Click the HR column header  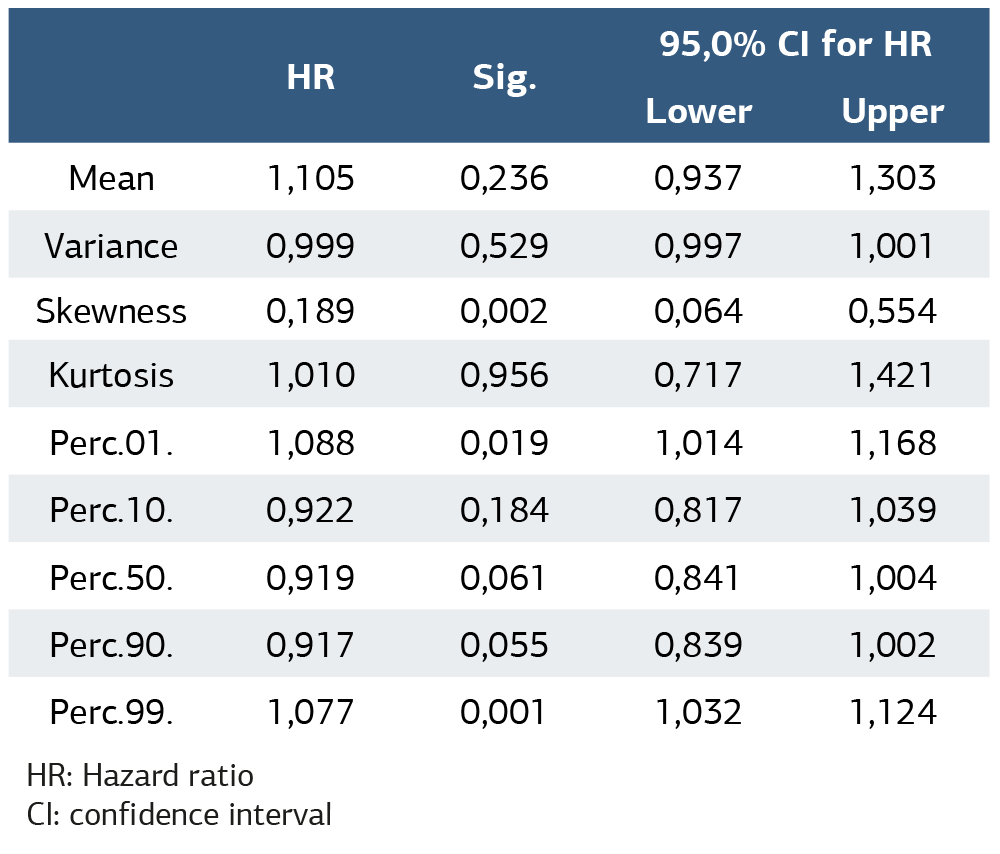click(x=310, y=78)
